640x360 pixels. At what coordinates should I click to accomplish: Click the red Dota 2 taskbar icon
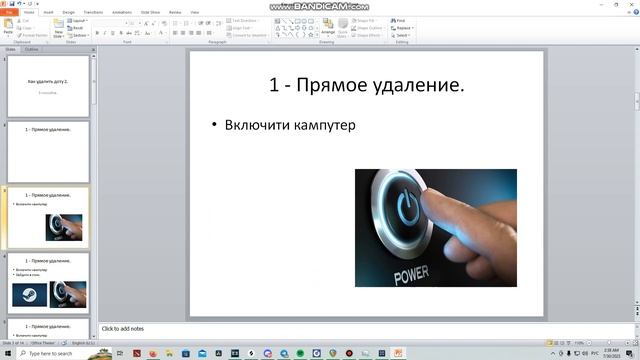(137, 353)
